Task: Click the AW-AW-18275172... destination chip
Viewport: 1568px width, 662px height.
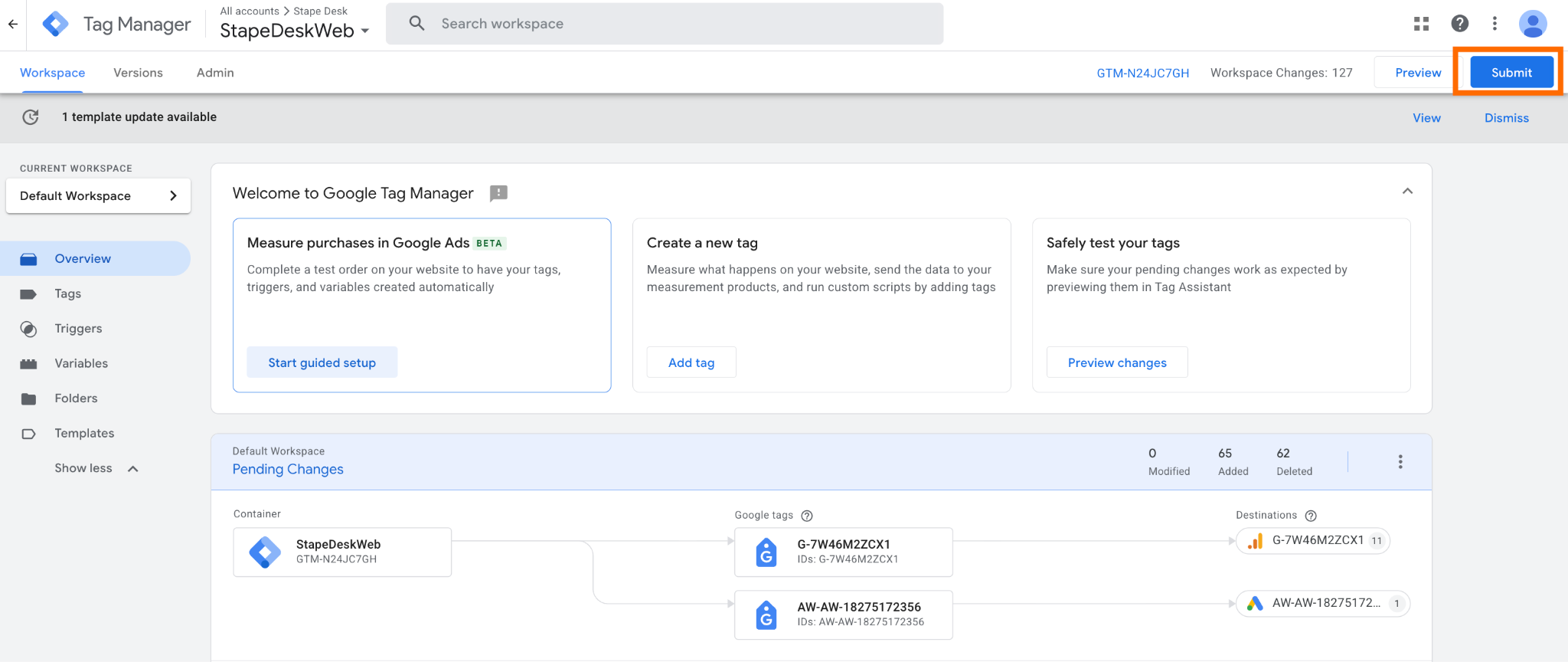Action: pos(1323,604)
